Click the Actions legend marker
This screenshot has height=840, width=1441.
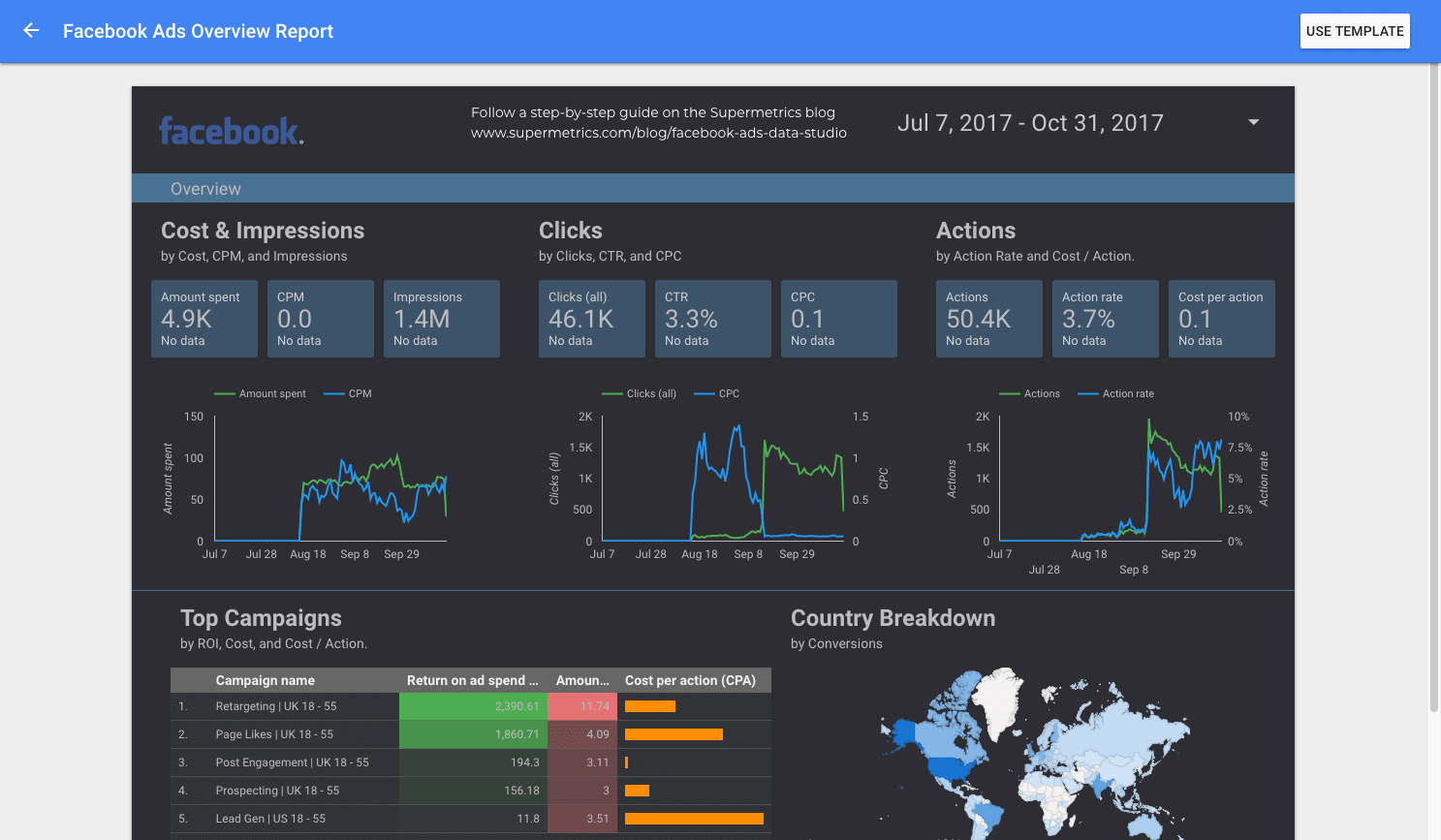1010,393
